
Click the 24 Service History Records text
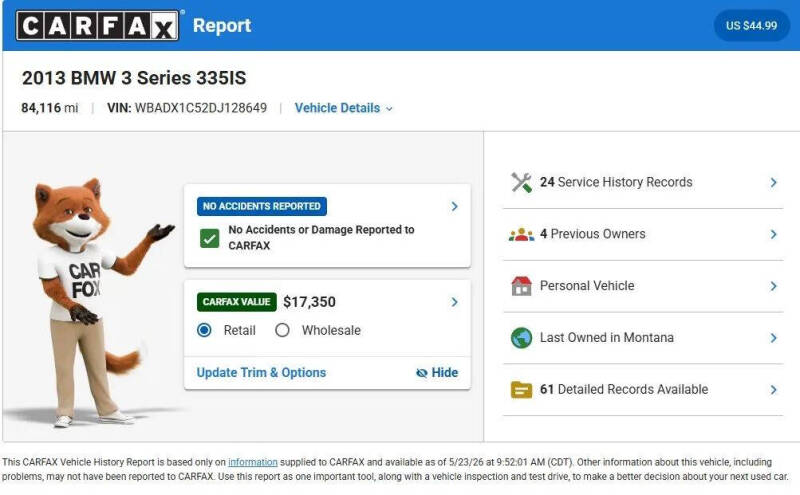point(616,182)
